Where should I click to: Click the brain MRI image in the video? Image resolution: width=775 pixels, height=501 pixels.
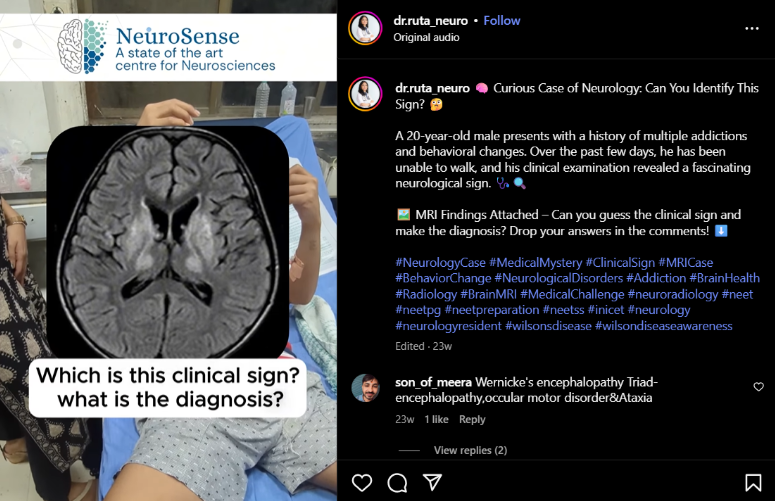tap(168, 242)
